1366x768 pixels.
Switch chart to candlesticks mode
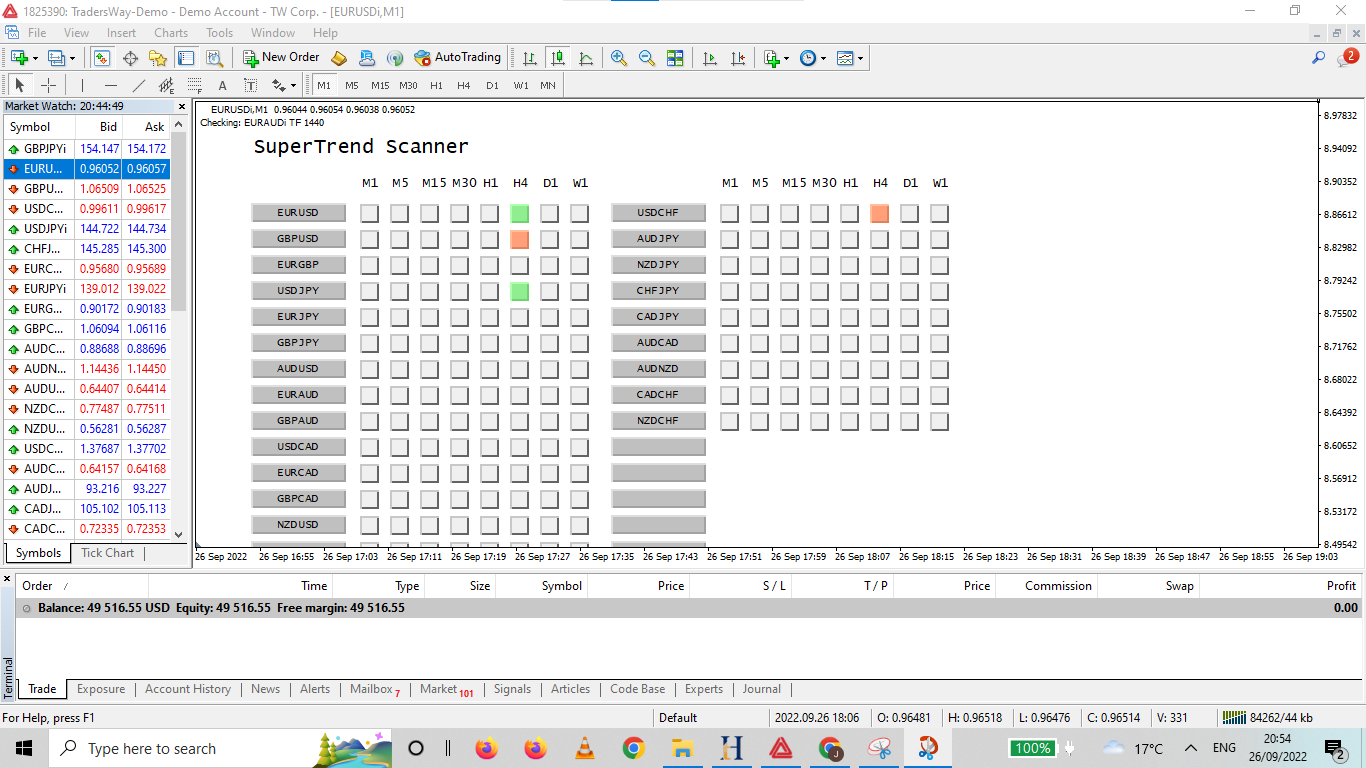tap(558, 58)
